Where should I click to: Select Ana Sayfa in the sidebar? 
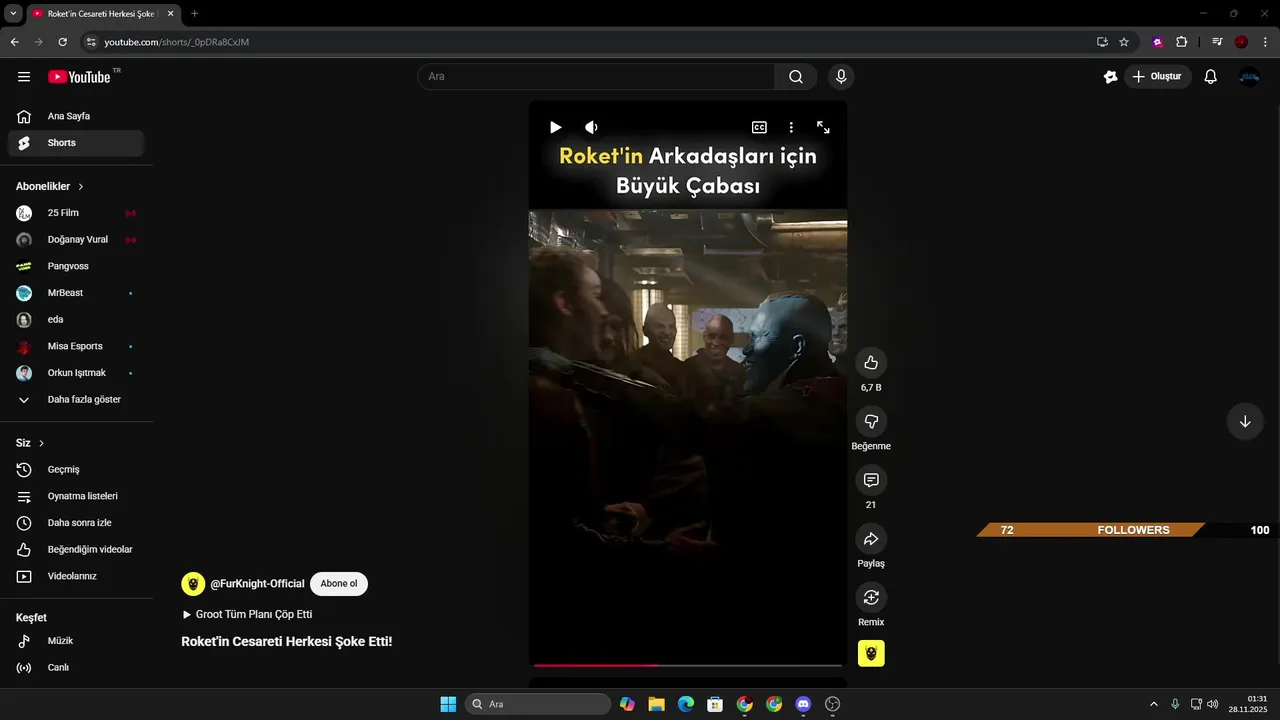[x=76, y=116]
